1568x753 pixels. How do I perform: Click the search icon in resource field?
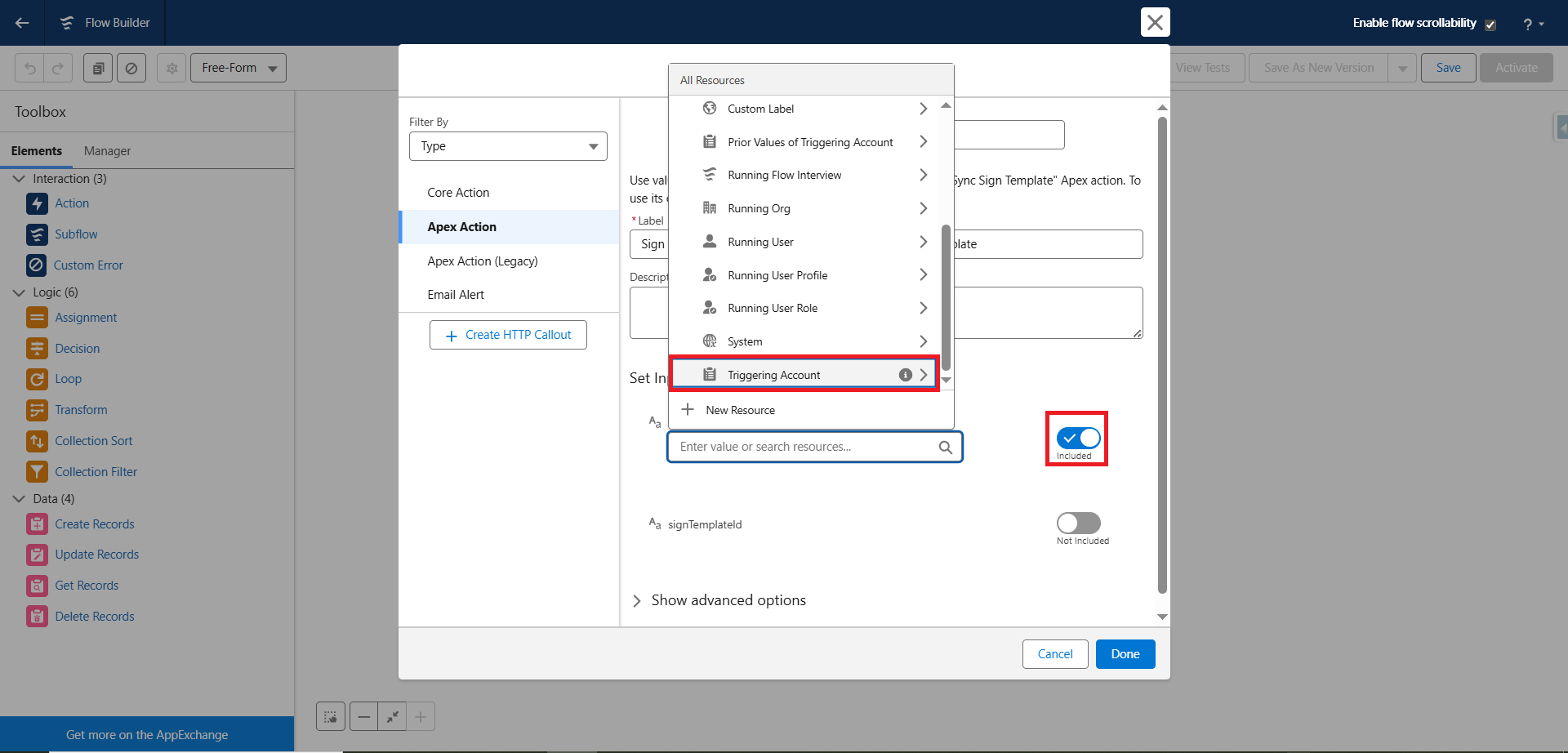(945, 448)
